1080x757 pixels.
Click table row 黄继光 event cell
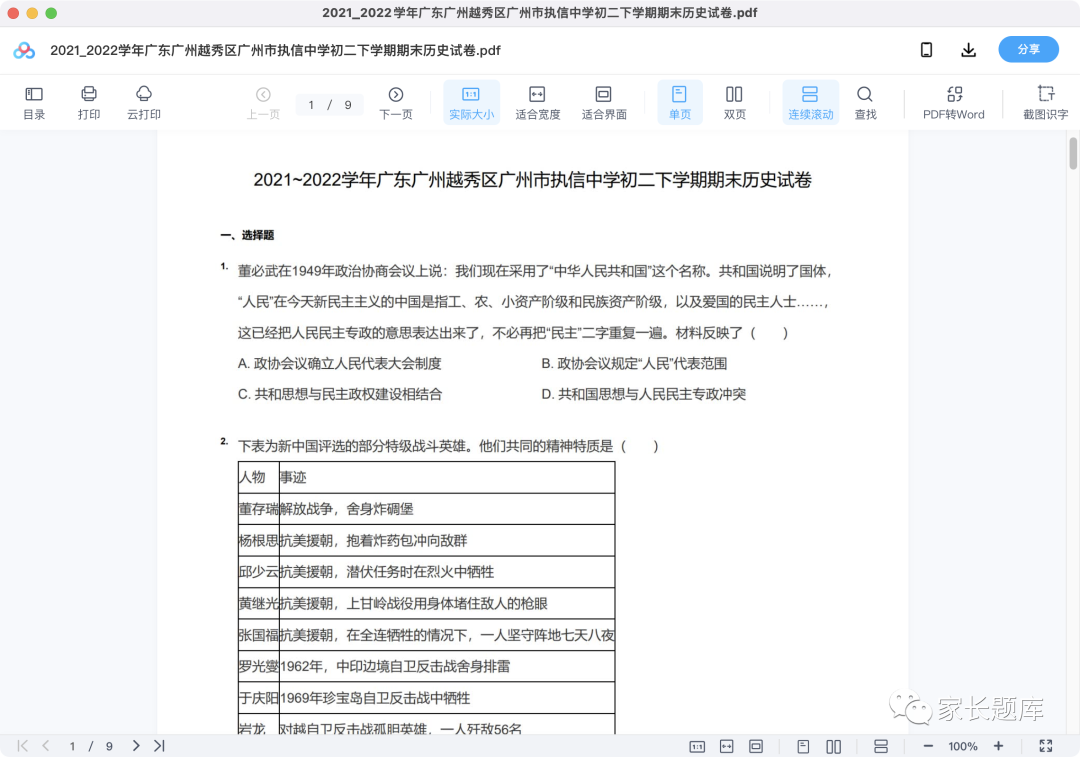(x=447, y=603)
